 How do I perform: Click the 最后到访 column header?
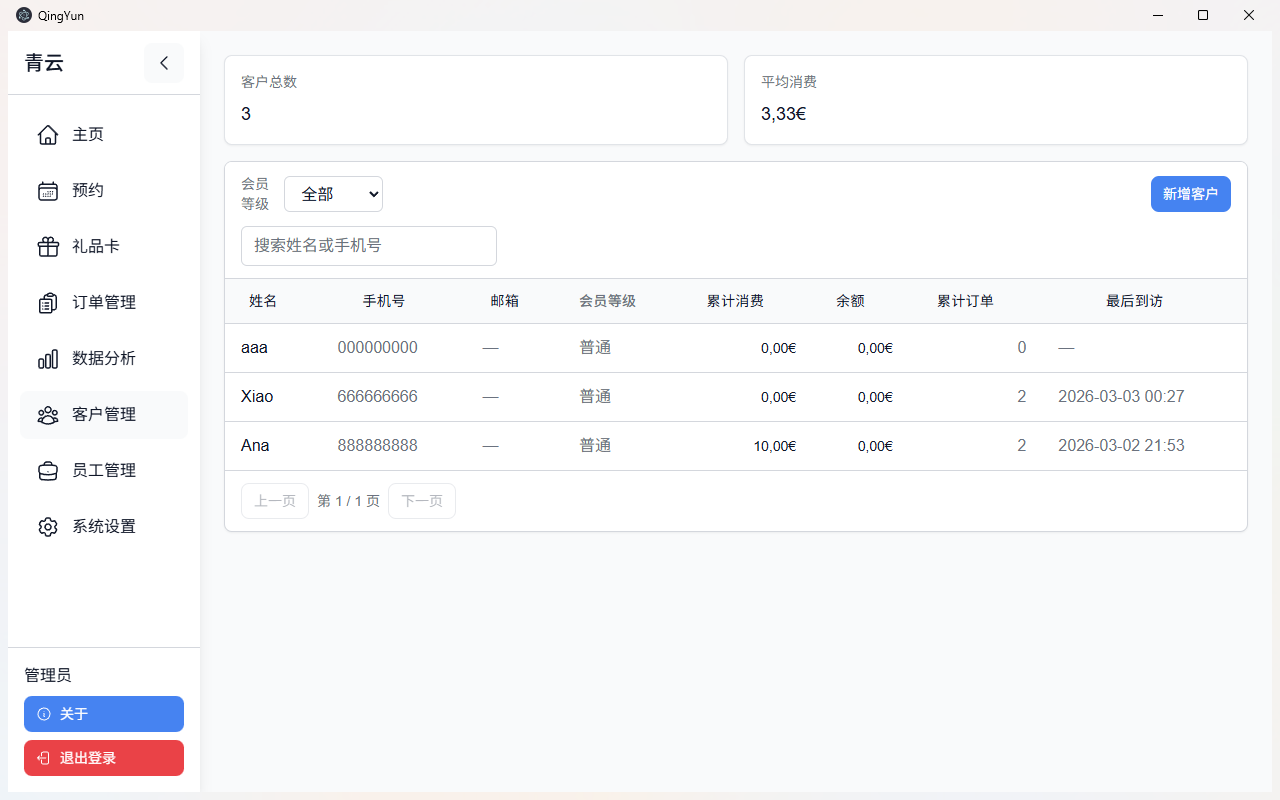tap(1134, 301)
